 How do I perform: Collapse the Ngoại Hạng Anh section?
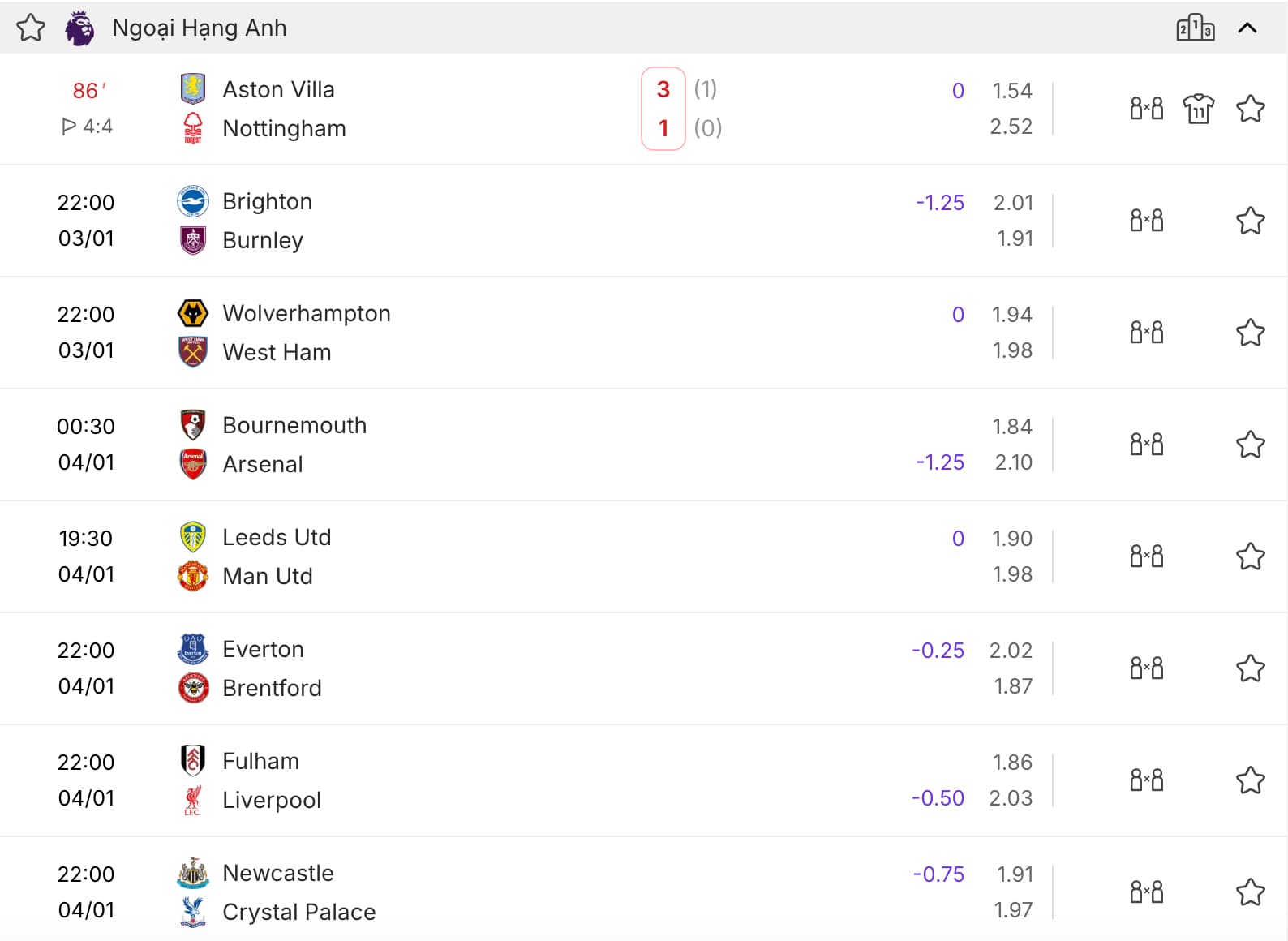click(x=1247, y=28)
